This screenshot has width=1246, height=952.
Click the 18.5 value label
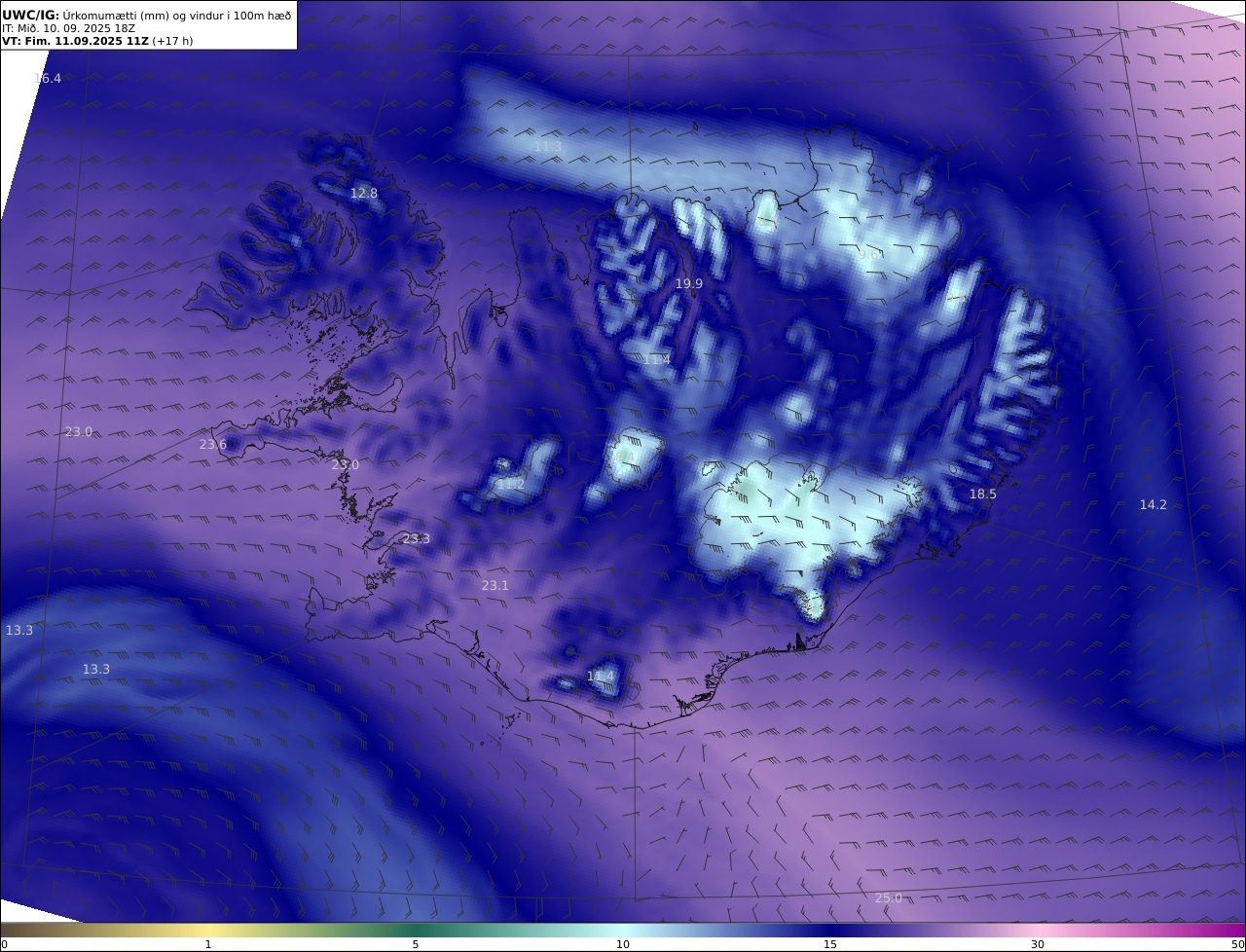coord(982,494)
